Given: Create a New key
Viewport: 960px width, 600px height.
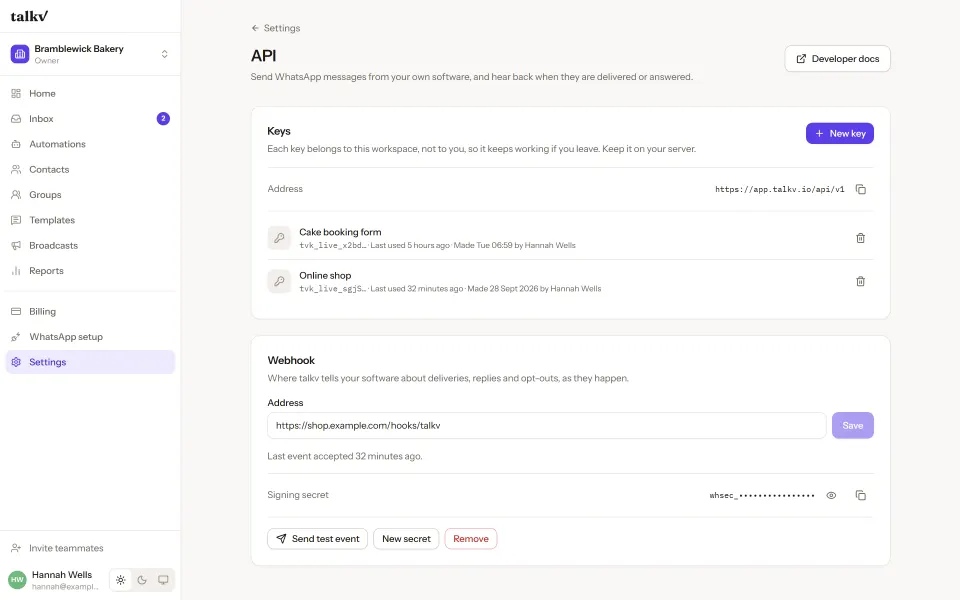Looking at the screenshot, I should coord(839,133).
